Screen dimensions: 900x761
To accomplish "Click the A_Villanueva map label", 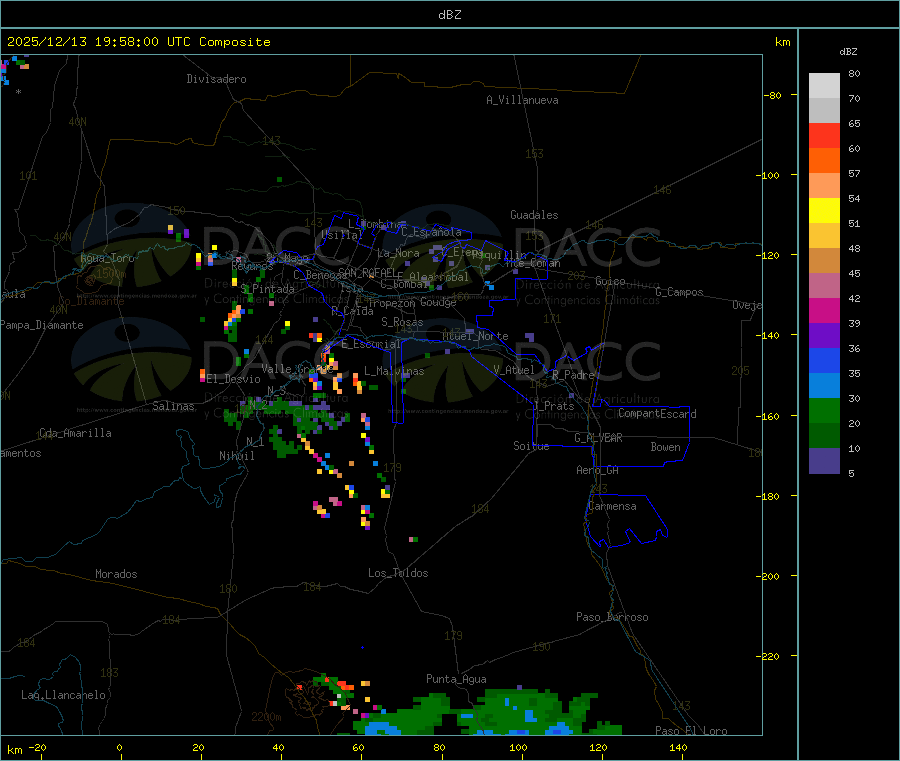I will pyautogui.click(x=522, y=100).
